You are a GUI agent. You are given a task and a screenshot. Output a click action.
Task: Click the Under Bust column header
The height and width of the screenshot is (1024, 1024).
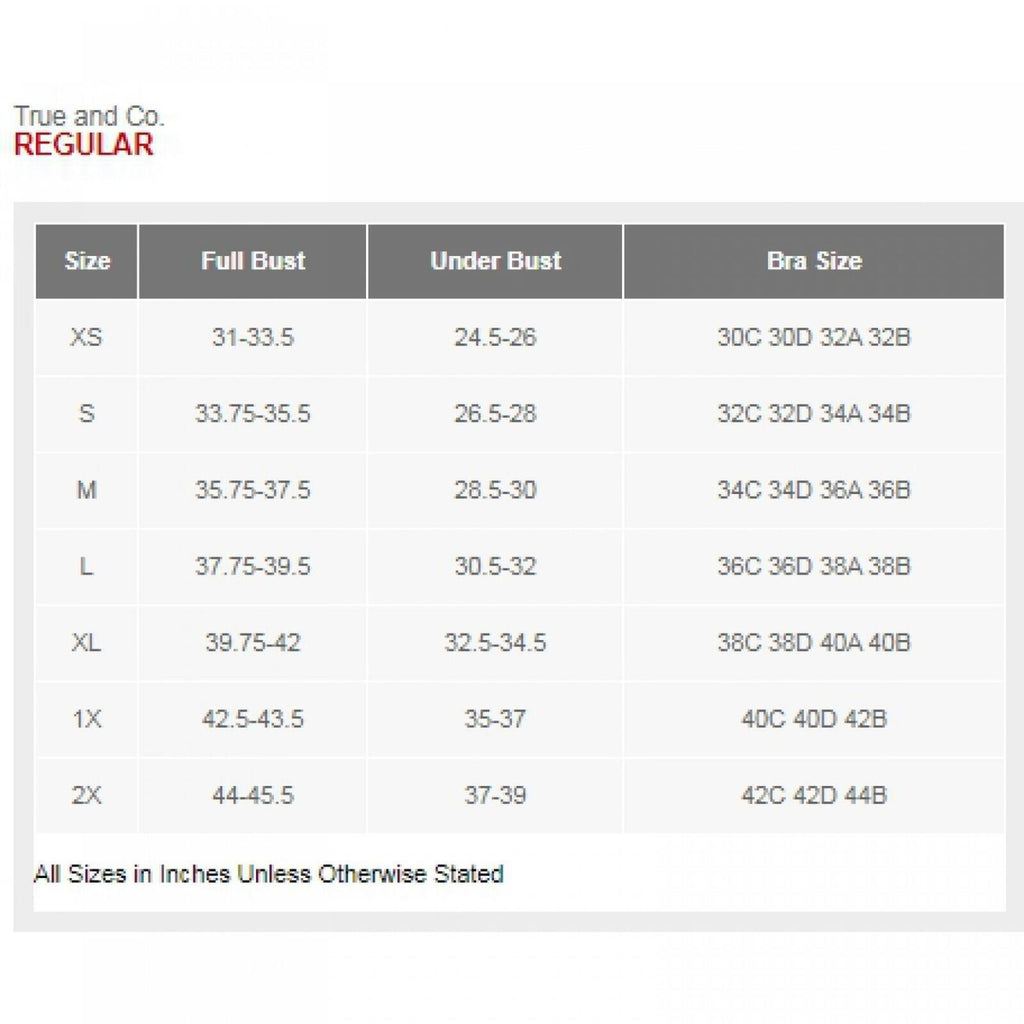[495, 261]
